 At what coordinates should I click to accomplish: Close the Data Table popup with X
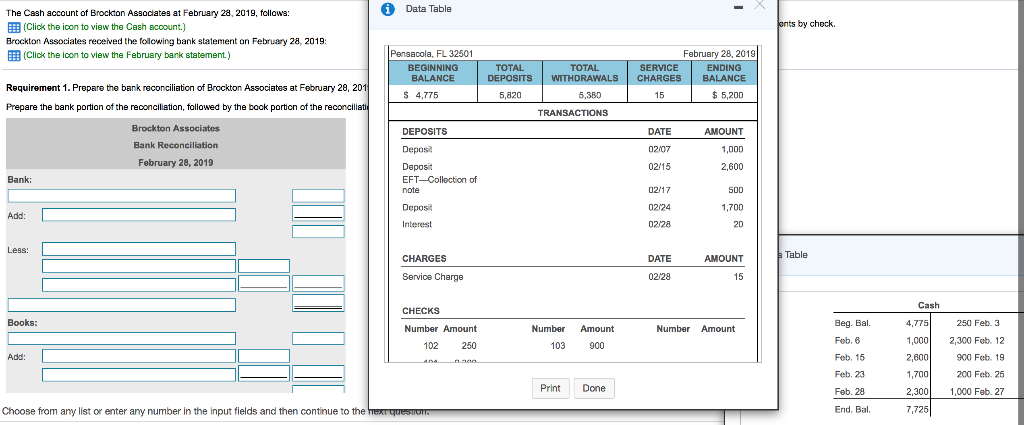pos(759,5)
